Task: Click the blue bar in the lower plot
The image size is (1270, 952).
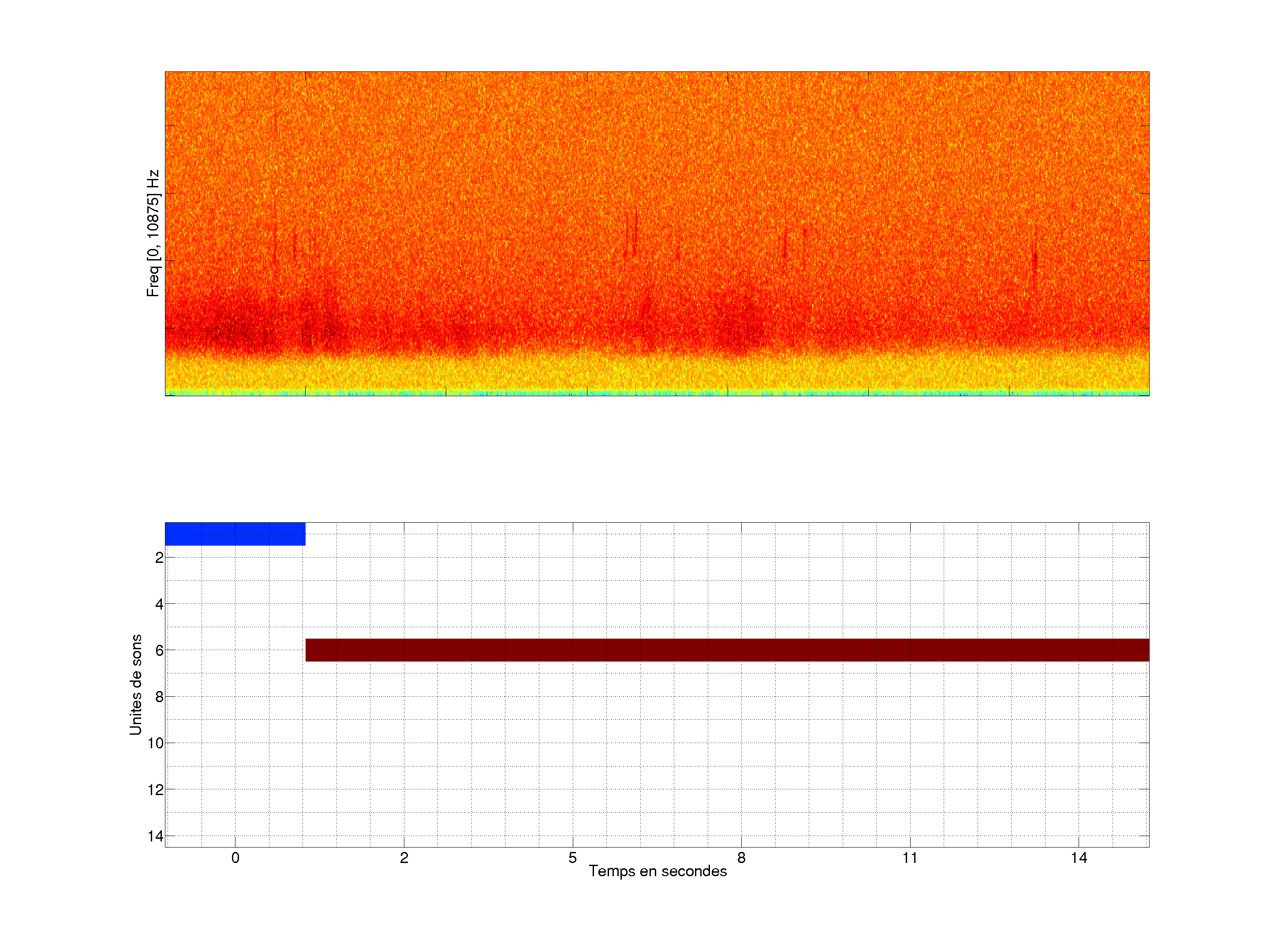Action: (x=235, y=534)
